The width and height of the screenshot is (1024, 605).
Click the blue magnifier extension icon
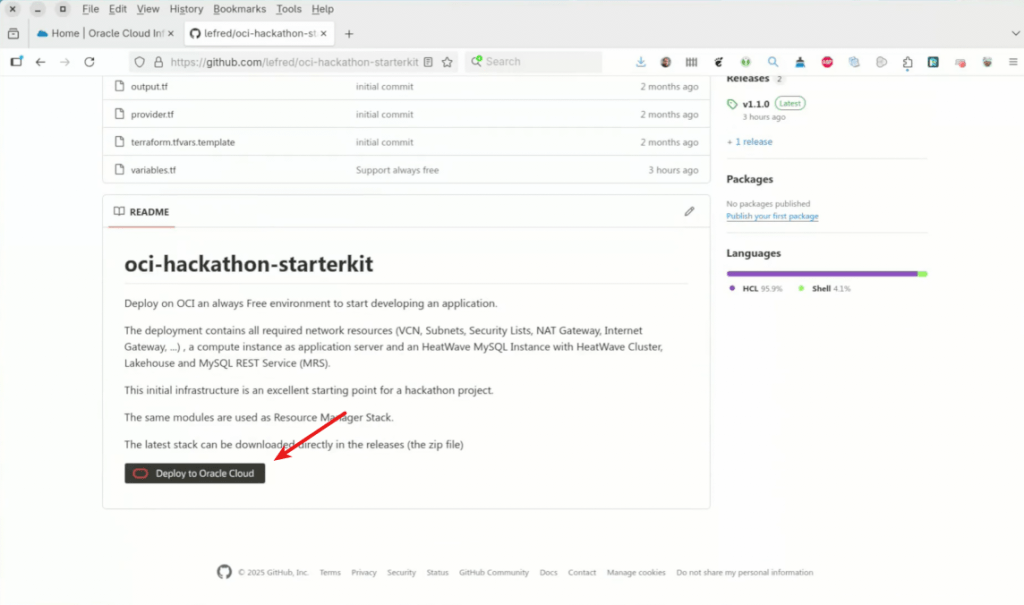tap(773, 62)
